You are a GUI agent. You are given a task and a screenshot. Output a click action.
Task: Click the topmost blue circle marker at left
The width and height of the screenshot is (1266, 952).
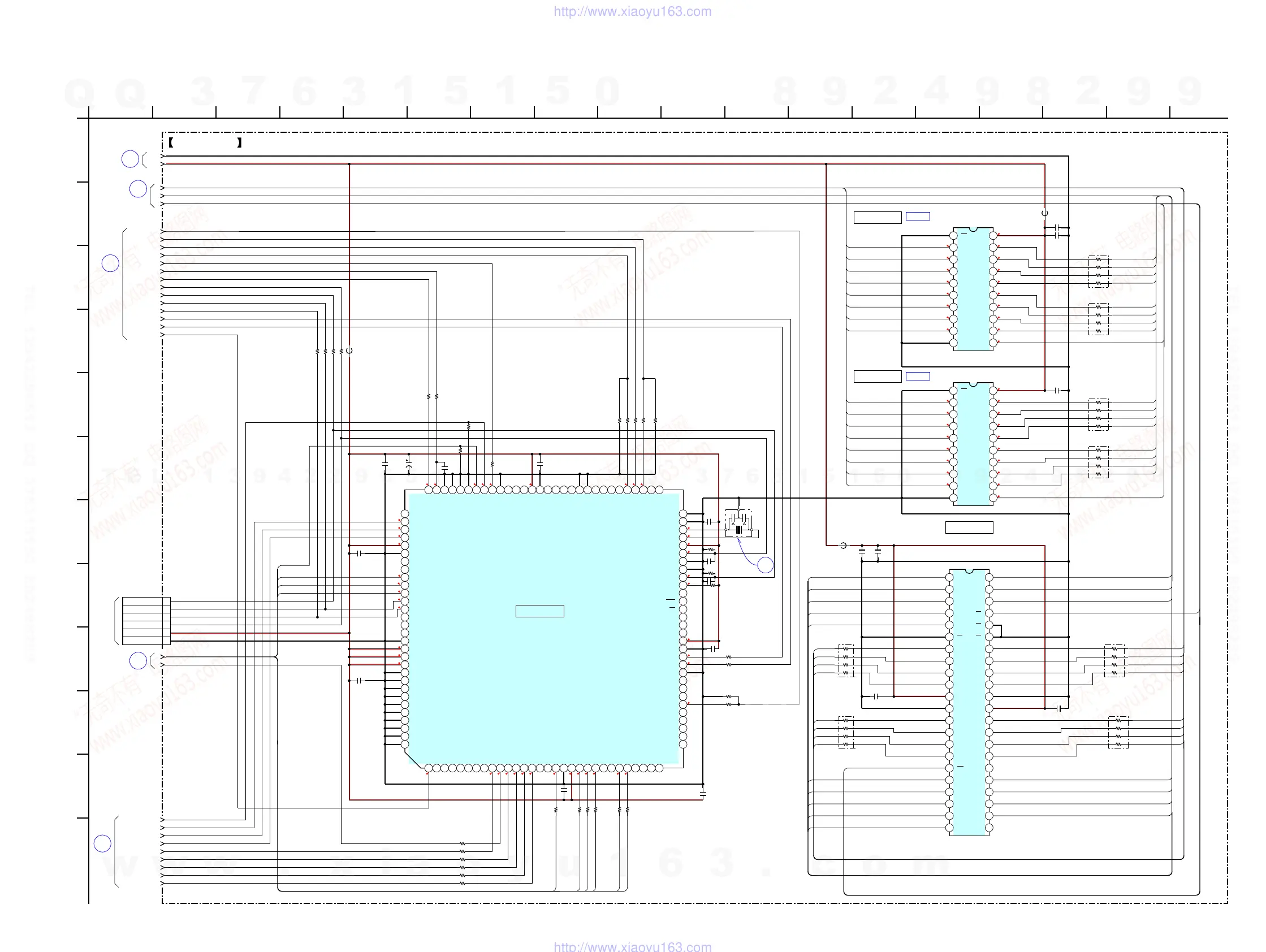130,159
